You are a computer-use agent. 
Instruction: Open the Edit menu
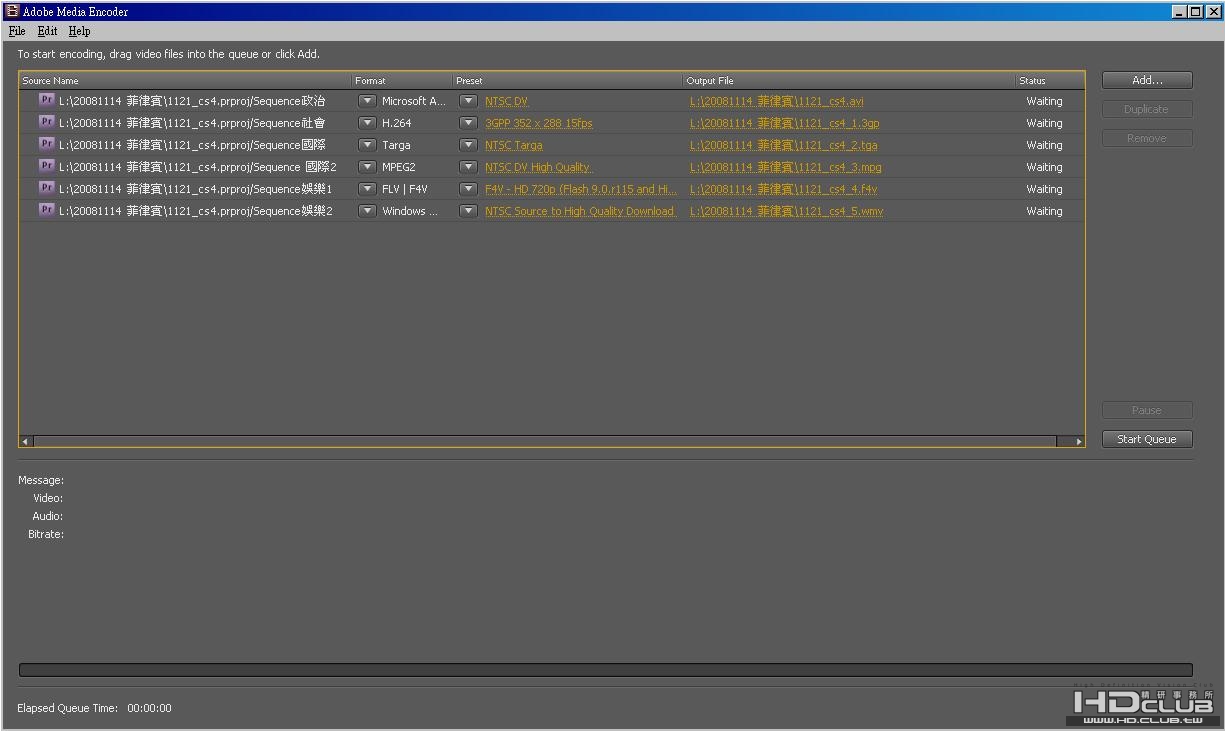[47, 31]
